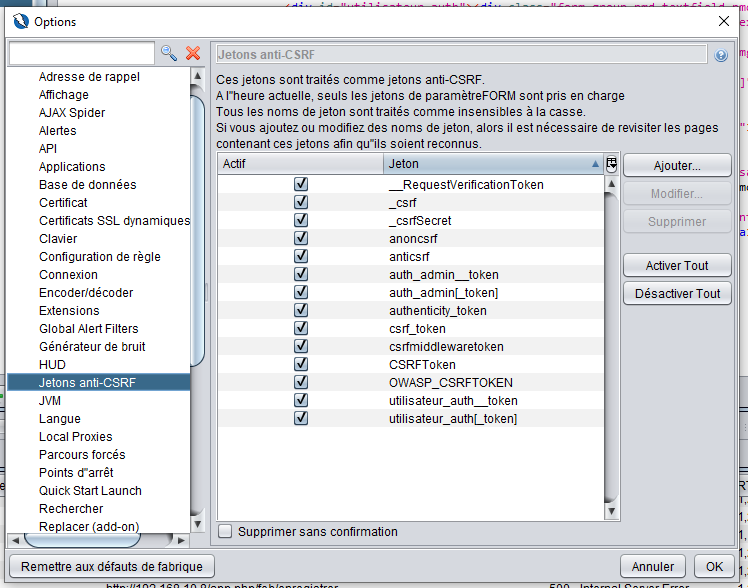The width and height of the screenshot is (748, 588).
Task: Open Configuration de règle options
Action: (100, 257)
